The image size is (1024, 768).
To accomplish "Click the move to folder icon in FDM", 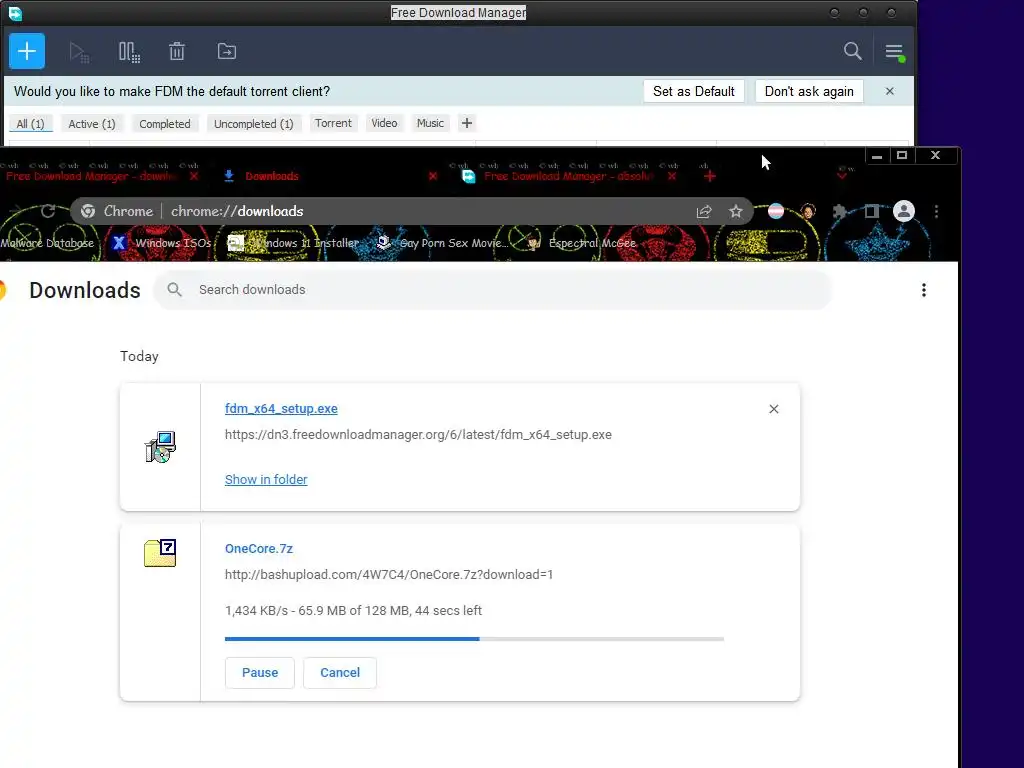I will click(227, 51).
